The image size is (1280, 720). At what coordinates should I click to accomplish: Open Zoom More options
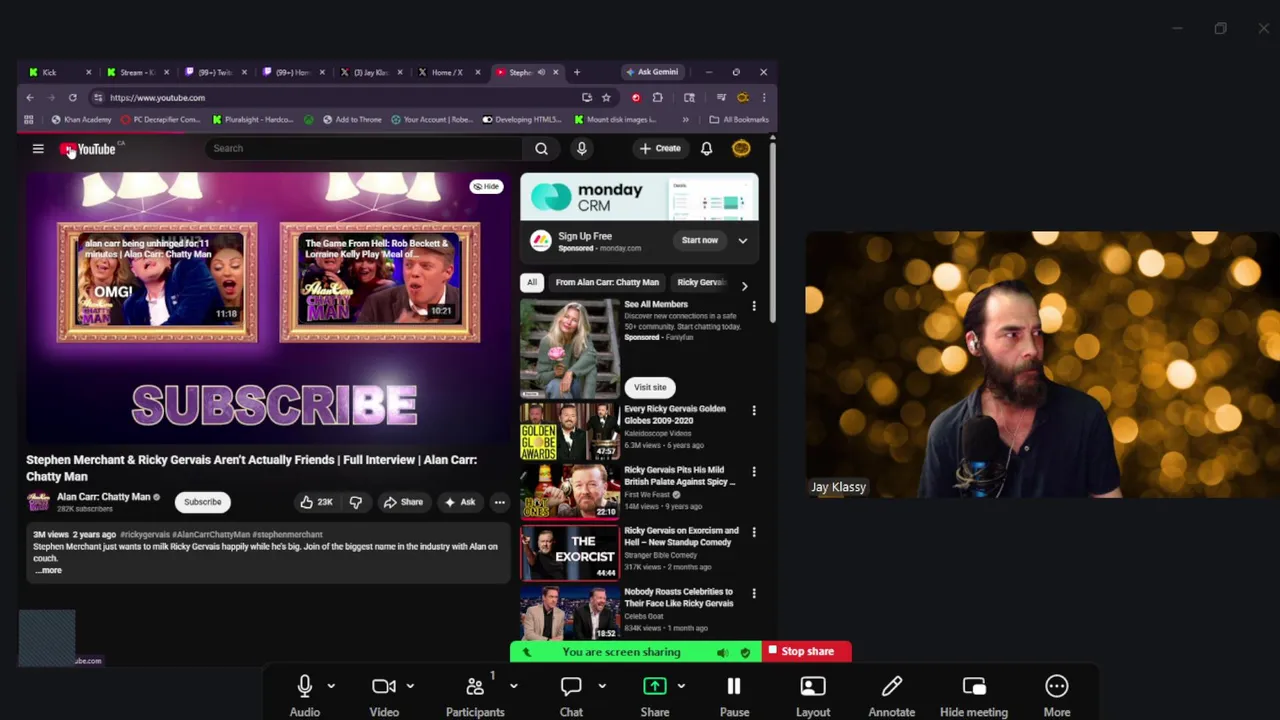(1057, 696)
